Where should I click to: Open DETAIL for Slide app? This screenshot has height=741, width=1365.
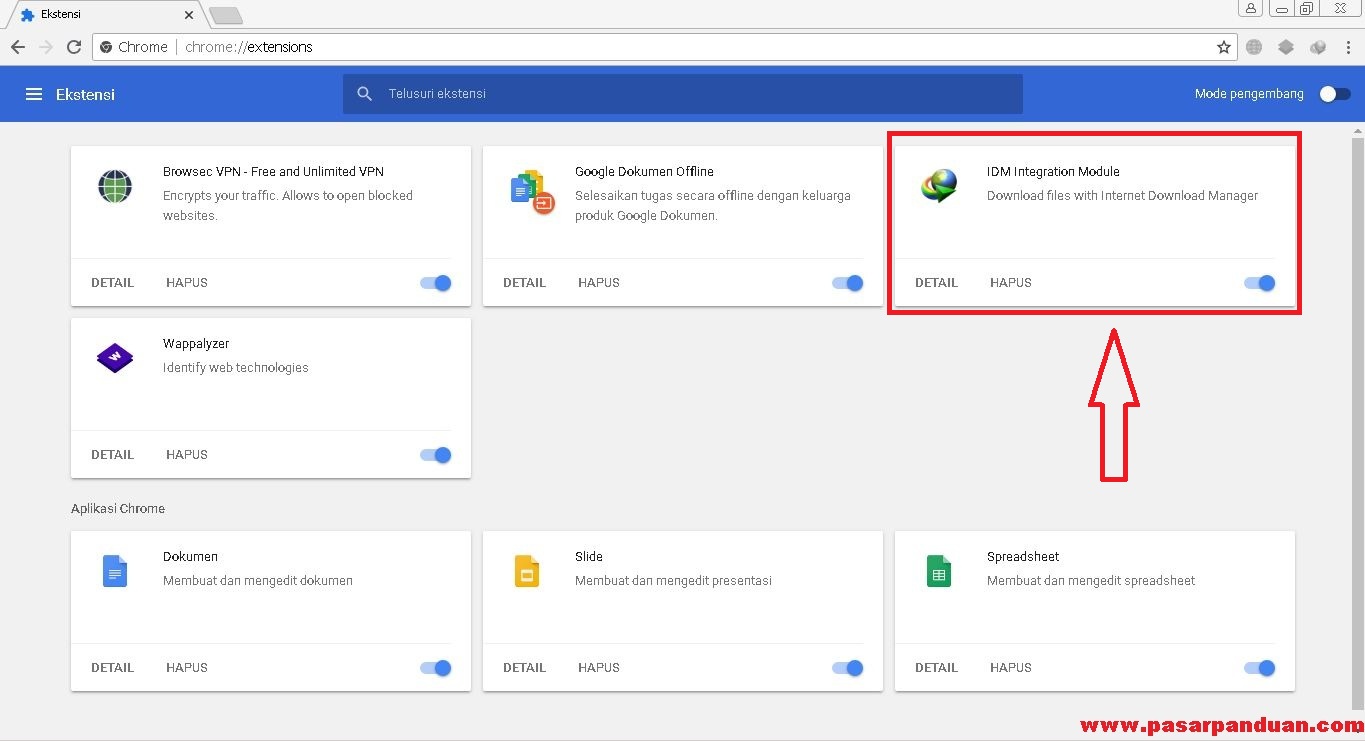point(524,668)
